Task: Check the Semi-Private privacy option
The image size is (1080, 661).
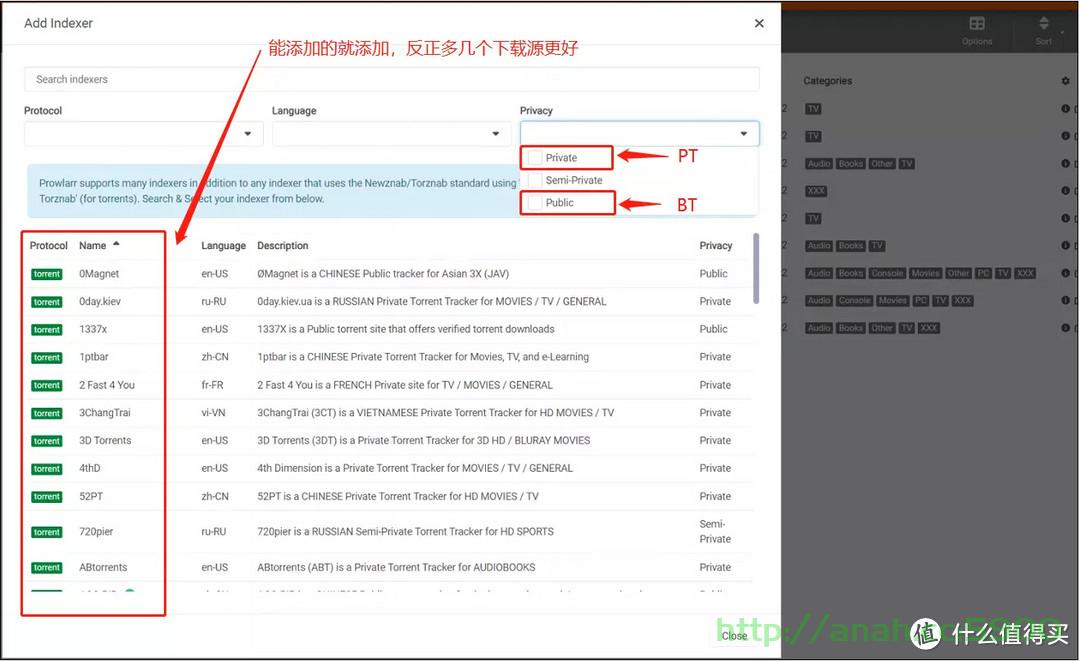Action: [x=535, y=180]
